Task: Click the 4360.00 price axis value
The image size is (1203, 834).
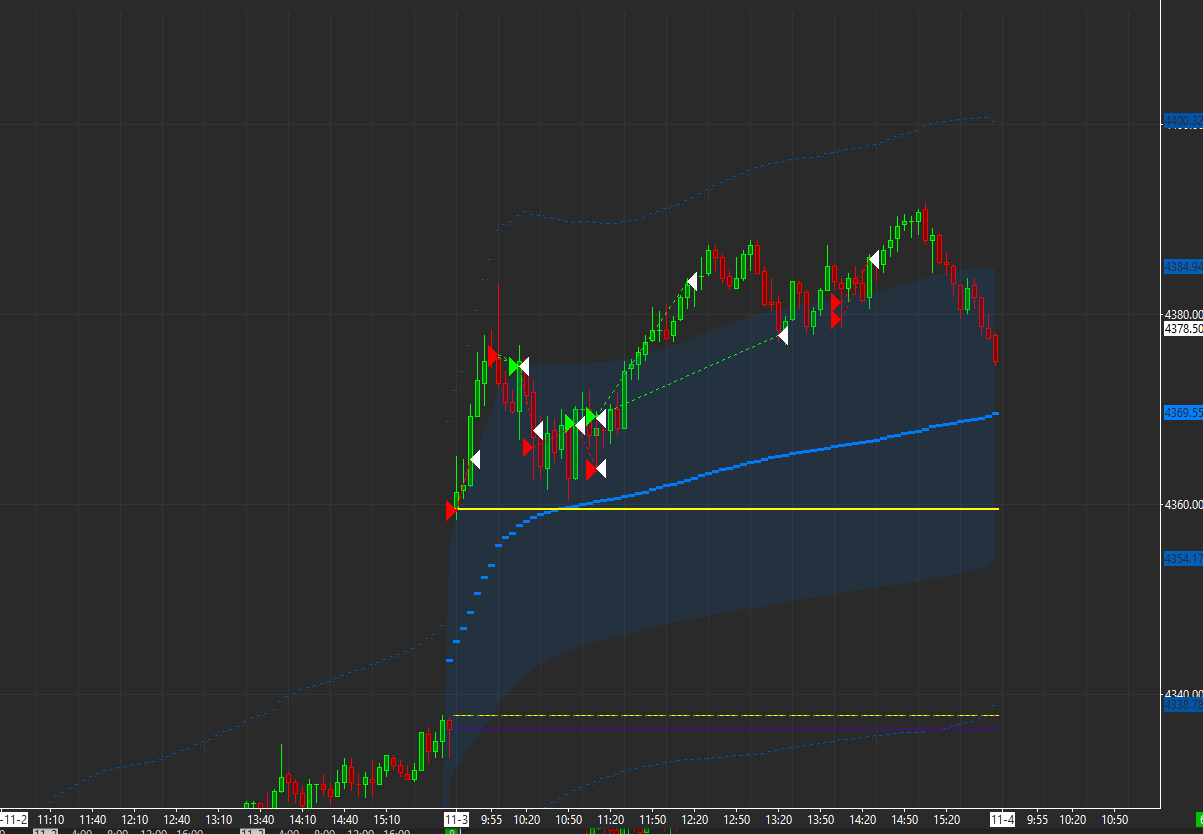Action: tap(1183, 505)
